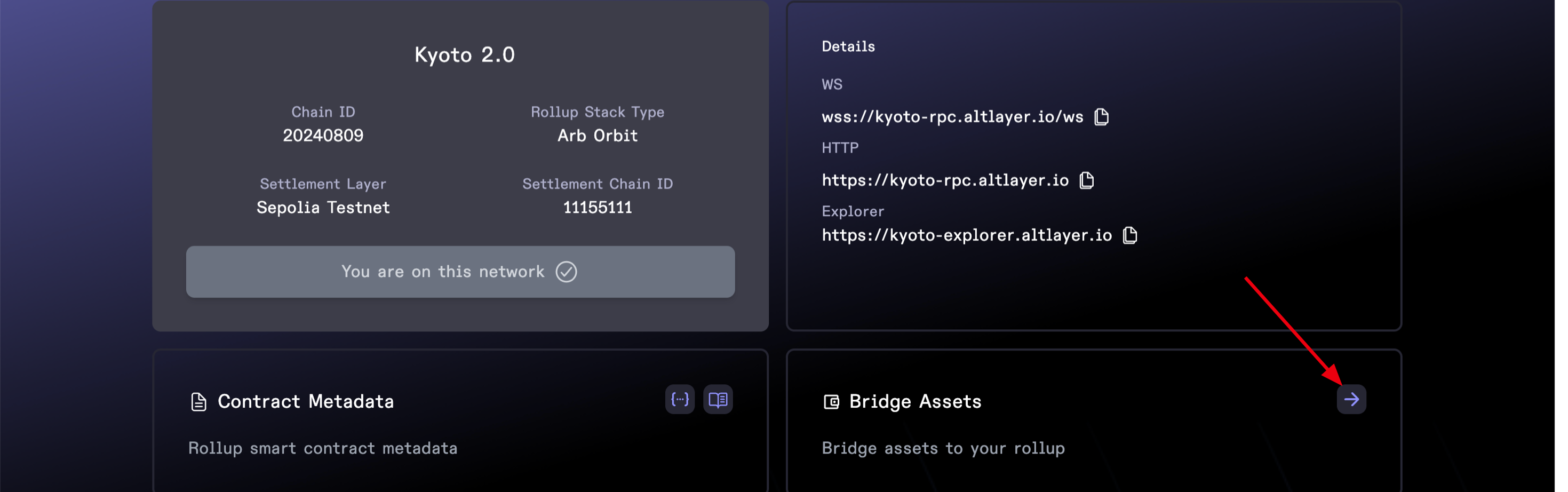Viewport: 1568px width, 492px height.
Task: Click the network checkmark circle icon
Action: (x=566, y=272)
